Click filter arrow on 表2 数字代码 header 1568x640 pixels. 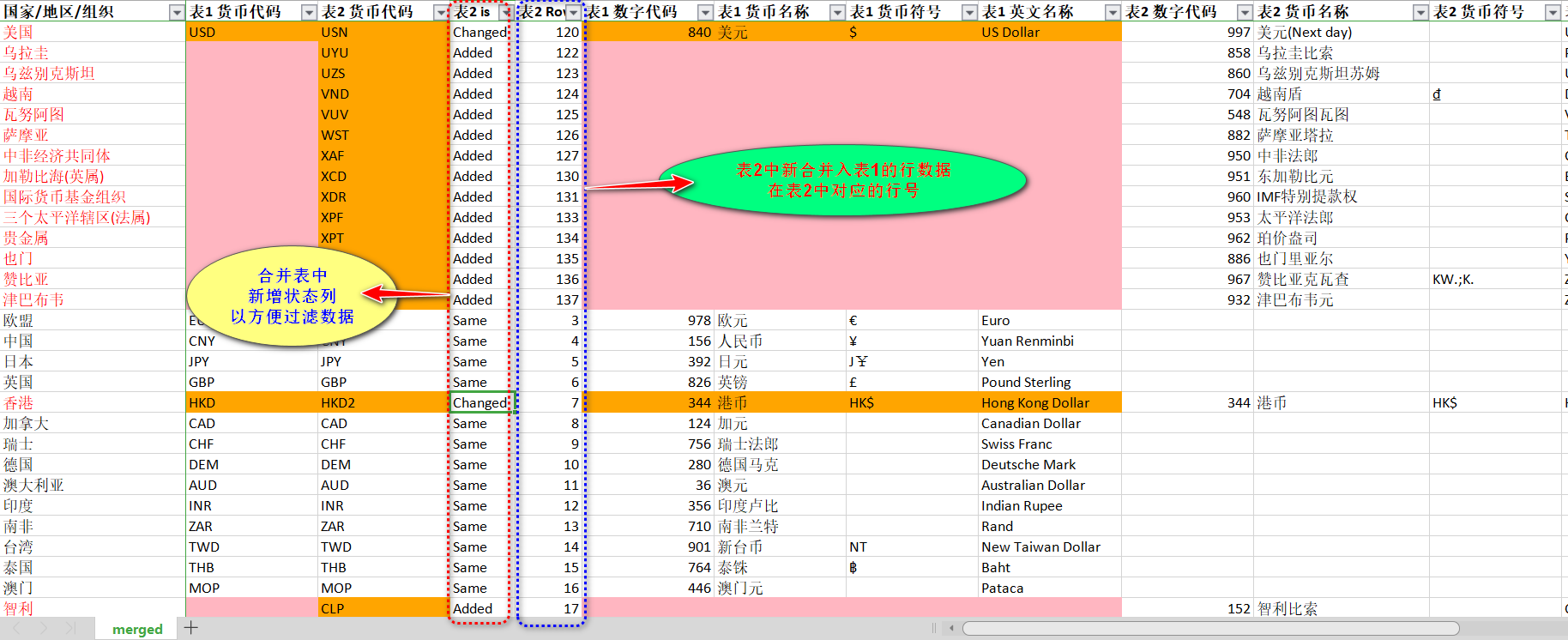1245,12
